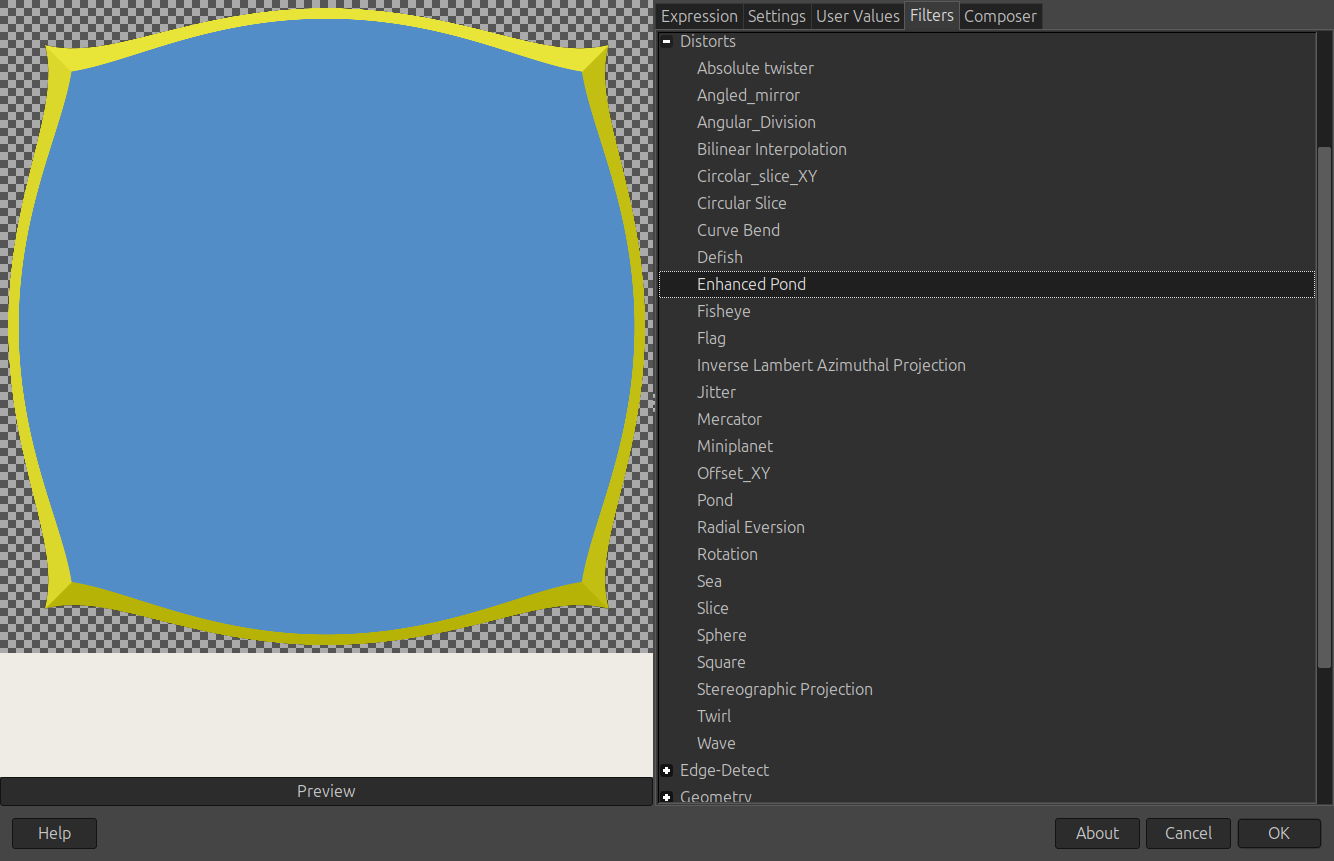This screenshot has width=1334, height=861.
Task: Pick the Jitter filter
Action: click(716, 392)
